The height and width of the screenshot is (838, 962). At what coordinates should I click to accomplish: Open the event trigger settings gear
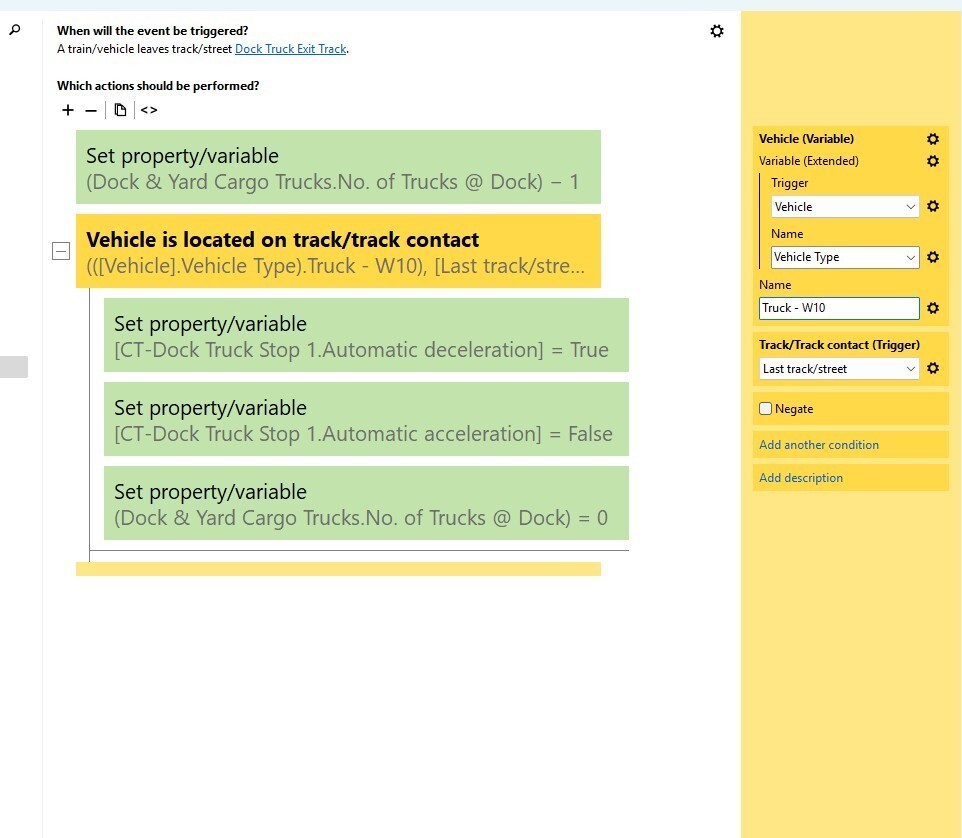click(x=717, y=31)
